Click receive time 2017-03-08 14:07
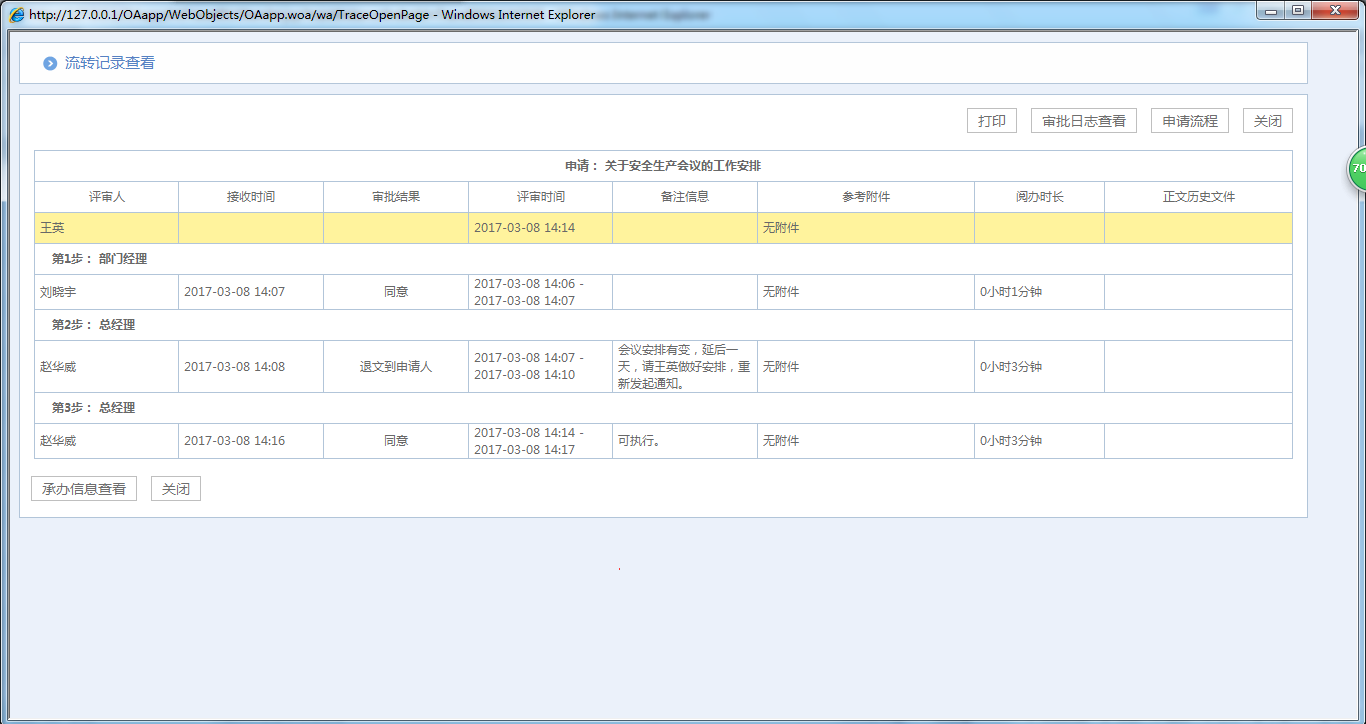 (234, 292)
